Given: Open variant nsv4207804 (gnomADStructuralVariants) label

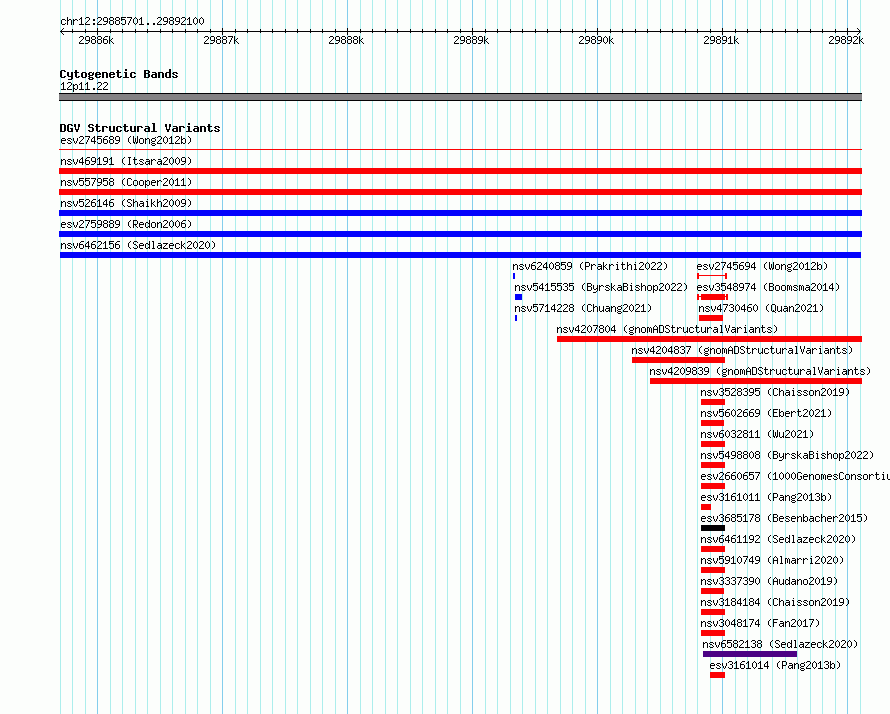Looking at the screenshot, I should 667,329.
